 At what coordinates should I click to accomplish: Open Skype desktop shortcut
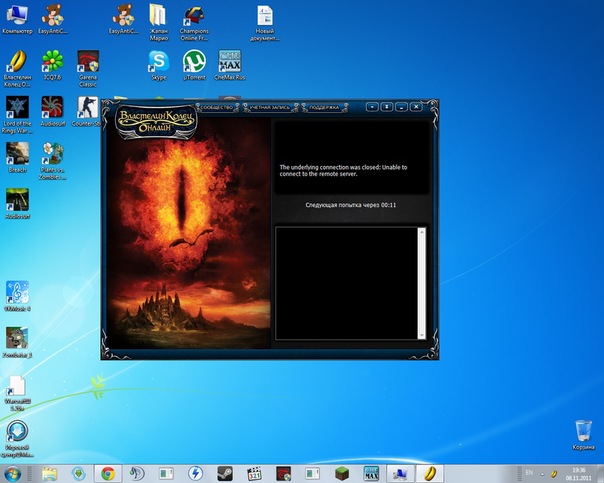[x=159, y=62]
